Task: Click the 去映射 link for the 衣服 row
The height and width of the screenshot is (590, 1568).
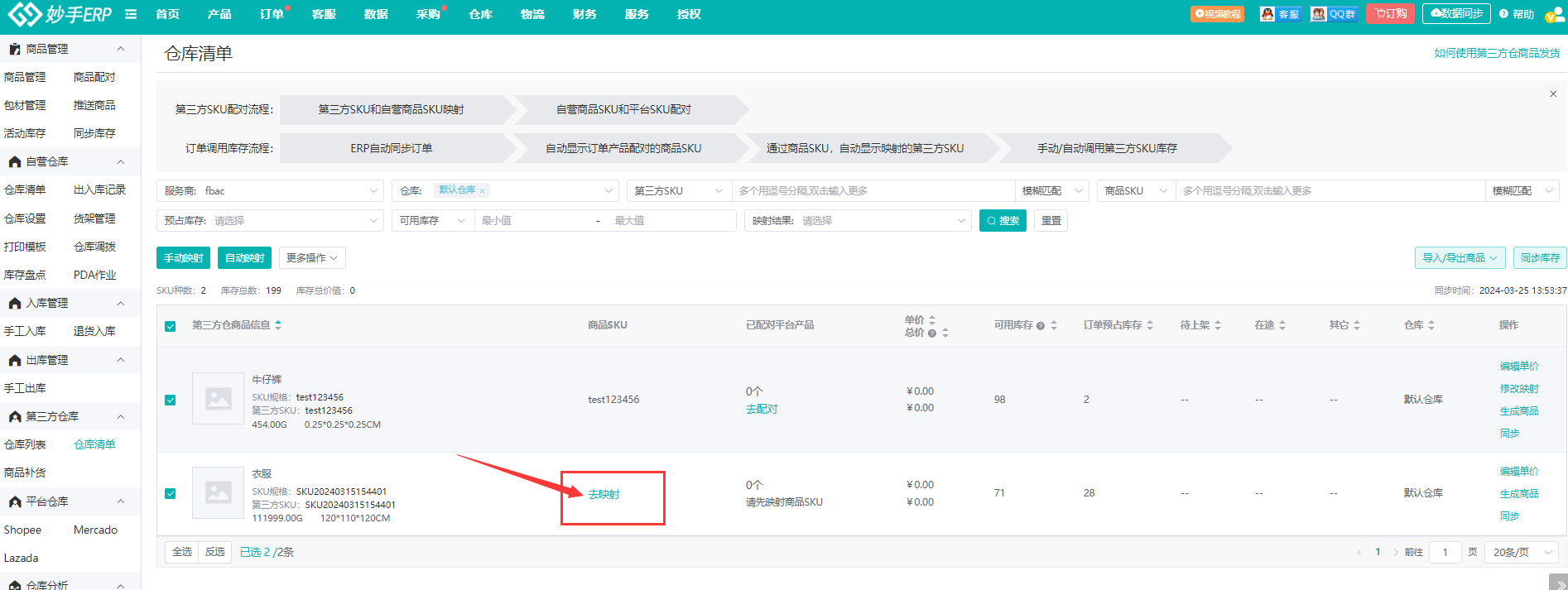Action: (x=604, y=494)
